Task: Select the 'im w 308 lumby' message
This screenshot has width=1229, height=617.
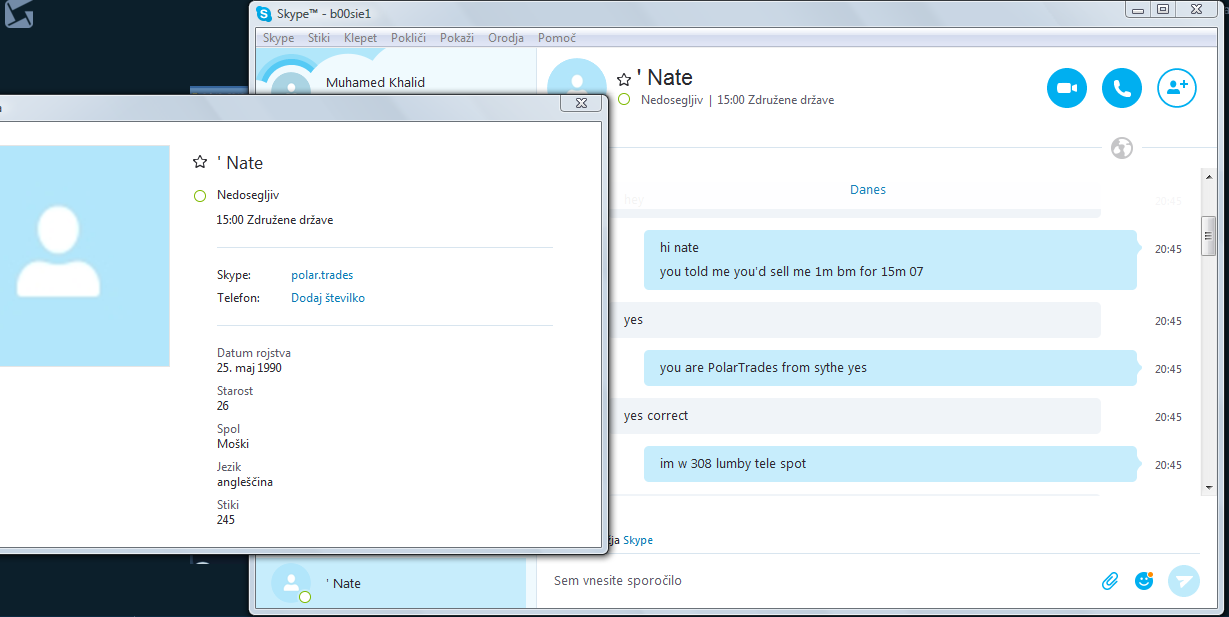Action: (890, 464)
